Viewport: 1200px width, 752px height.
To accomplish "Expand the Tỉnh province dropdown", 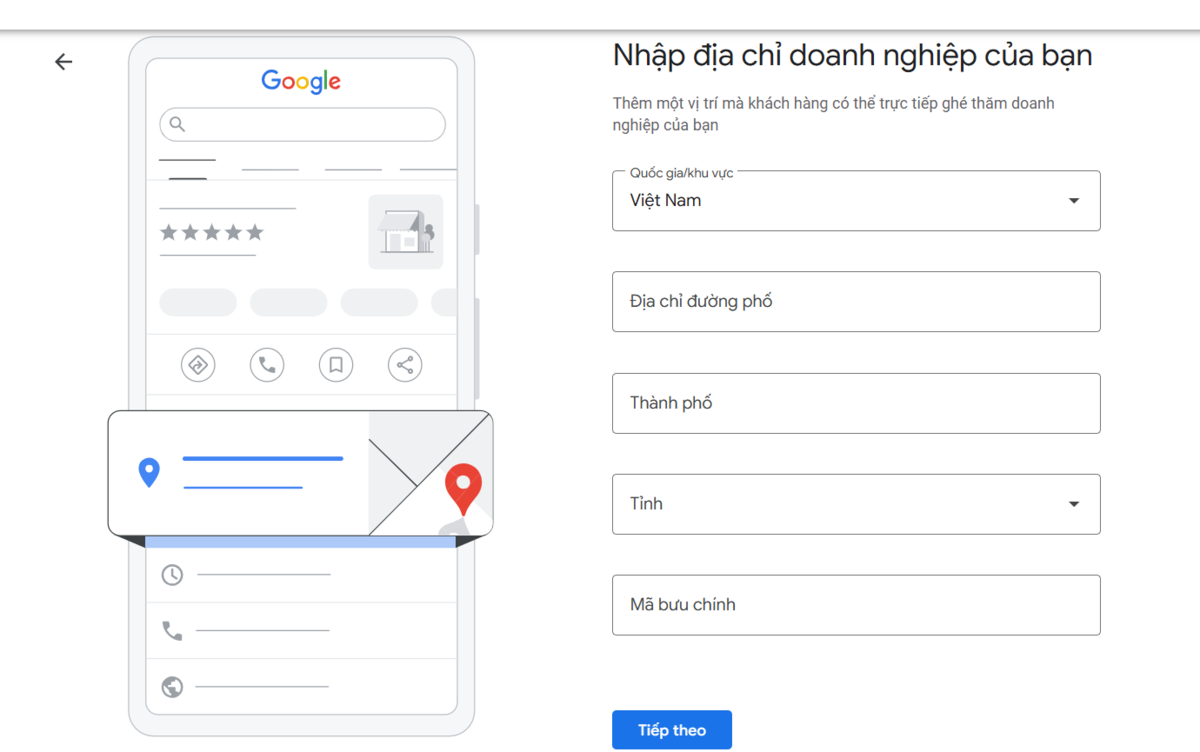I will pos(1075,504).
